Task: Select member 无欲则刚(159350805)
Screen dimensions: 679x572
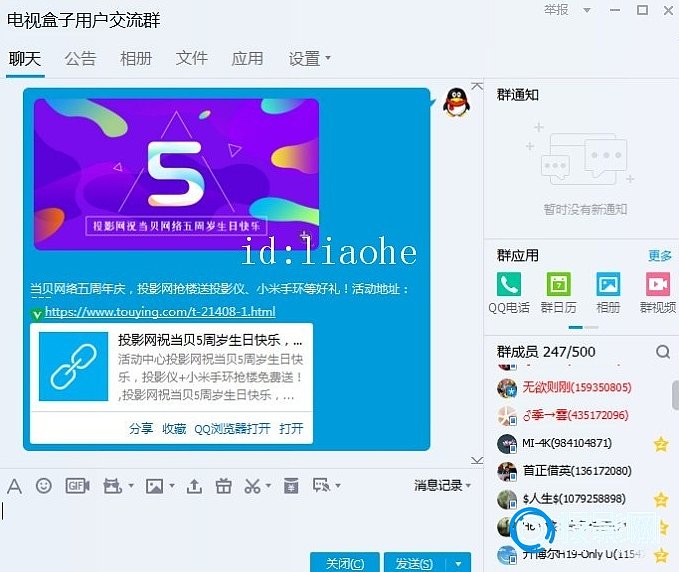Action: [x=577, y=388]
